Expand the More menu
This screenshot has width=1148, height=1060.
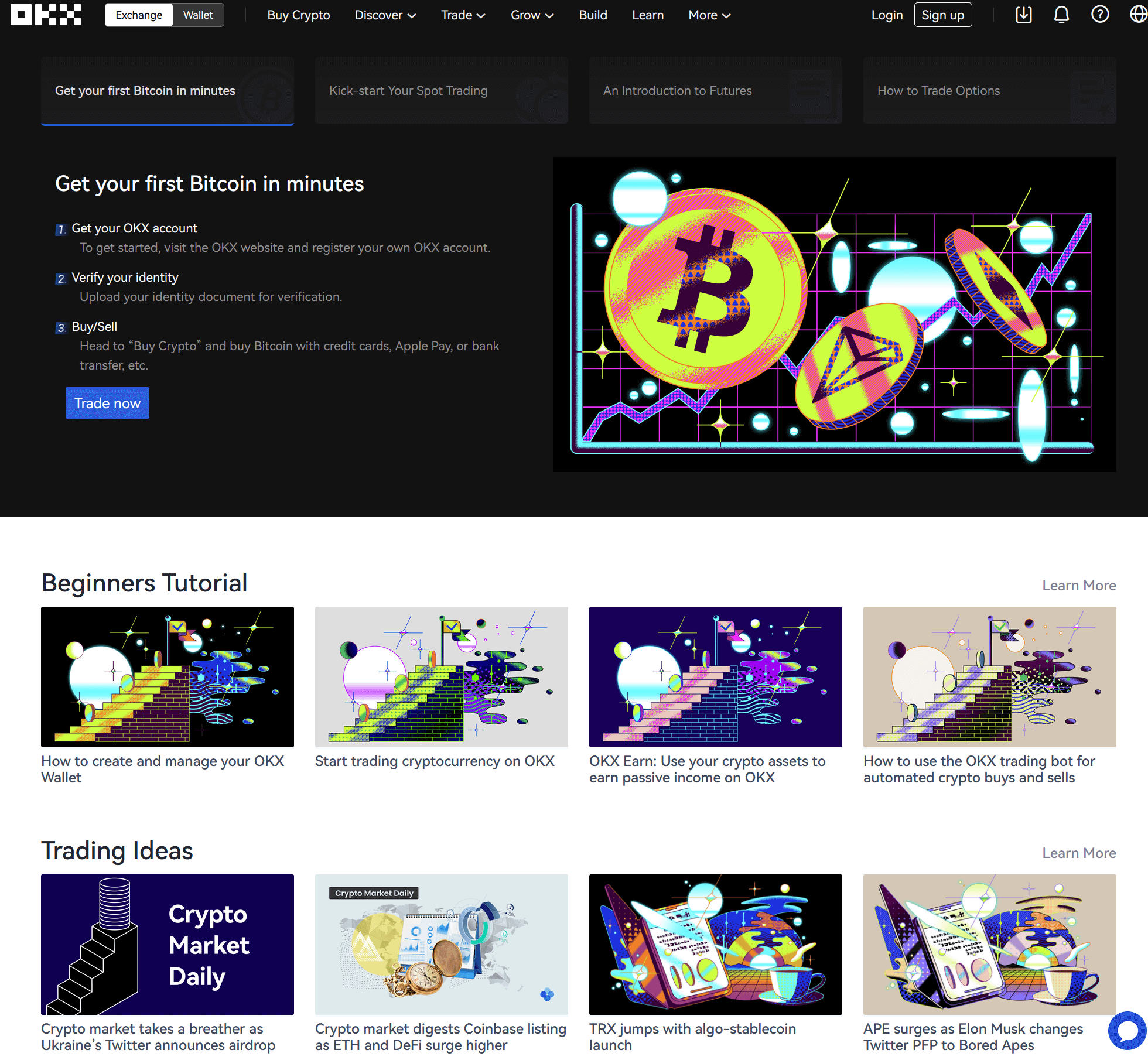pyautogui.click(x=709, y=15)
